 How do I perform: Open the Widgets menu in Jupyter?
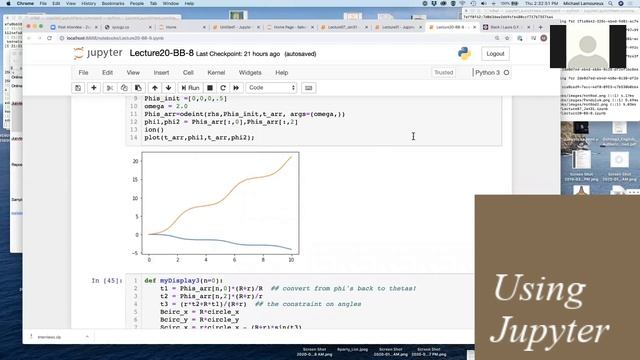250,73
